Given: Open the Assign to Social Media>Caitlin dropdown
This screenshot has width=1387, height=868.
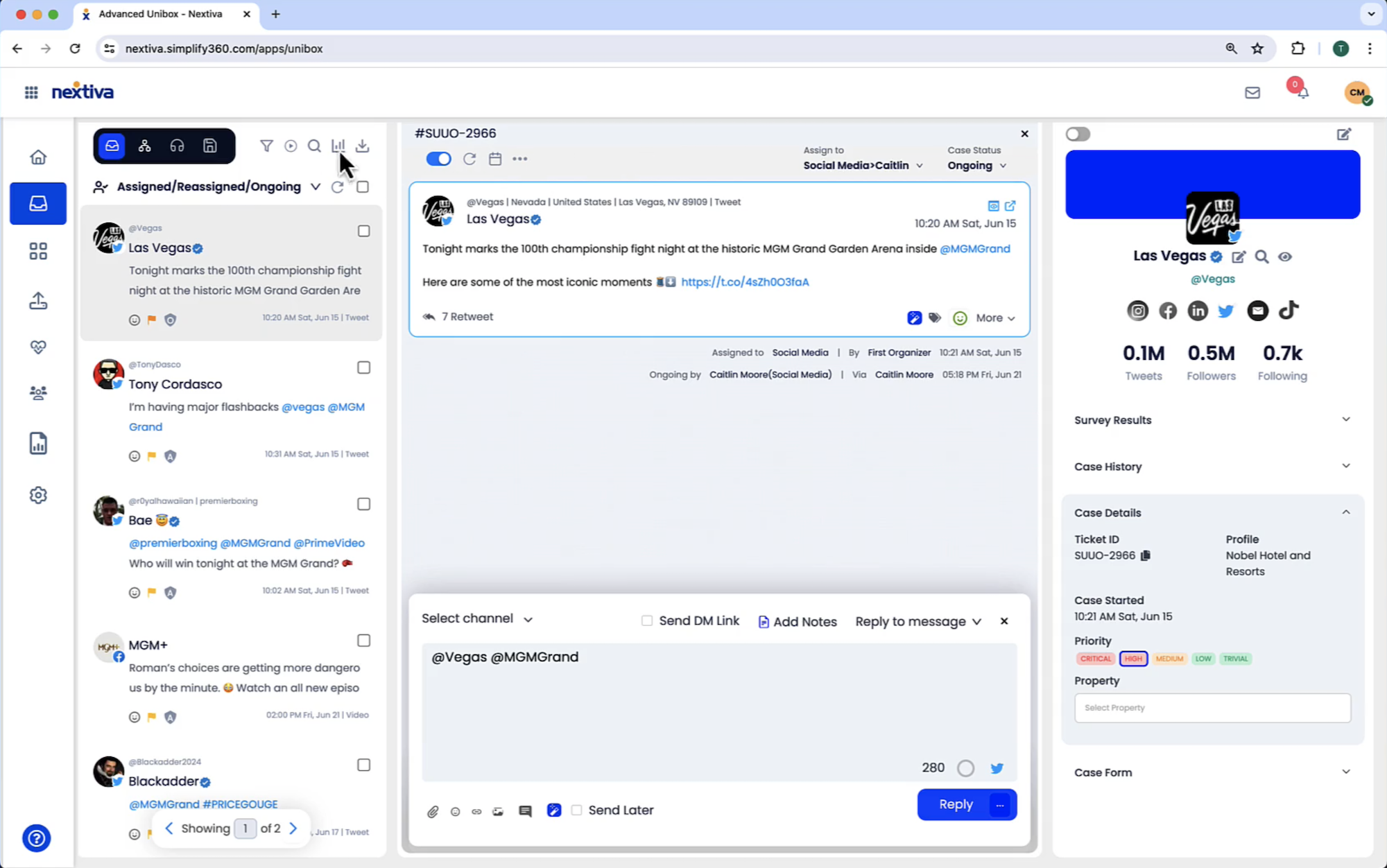Looking at the screenshot, I should (863, 166).
